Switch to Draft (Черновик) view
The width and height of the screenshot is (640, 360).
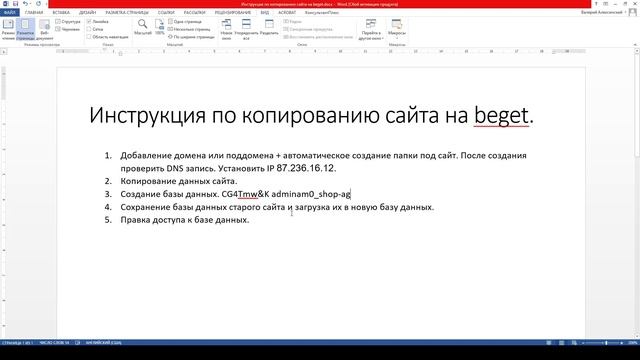coord(68,29)
